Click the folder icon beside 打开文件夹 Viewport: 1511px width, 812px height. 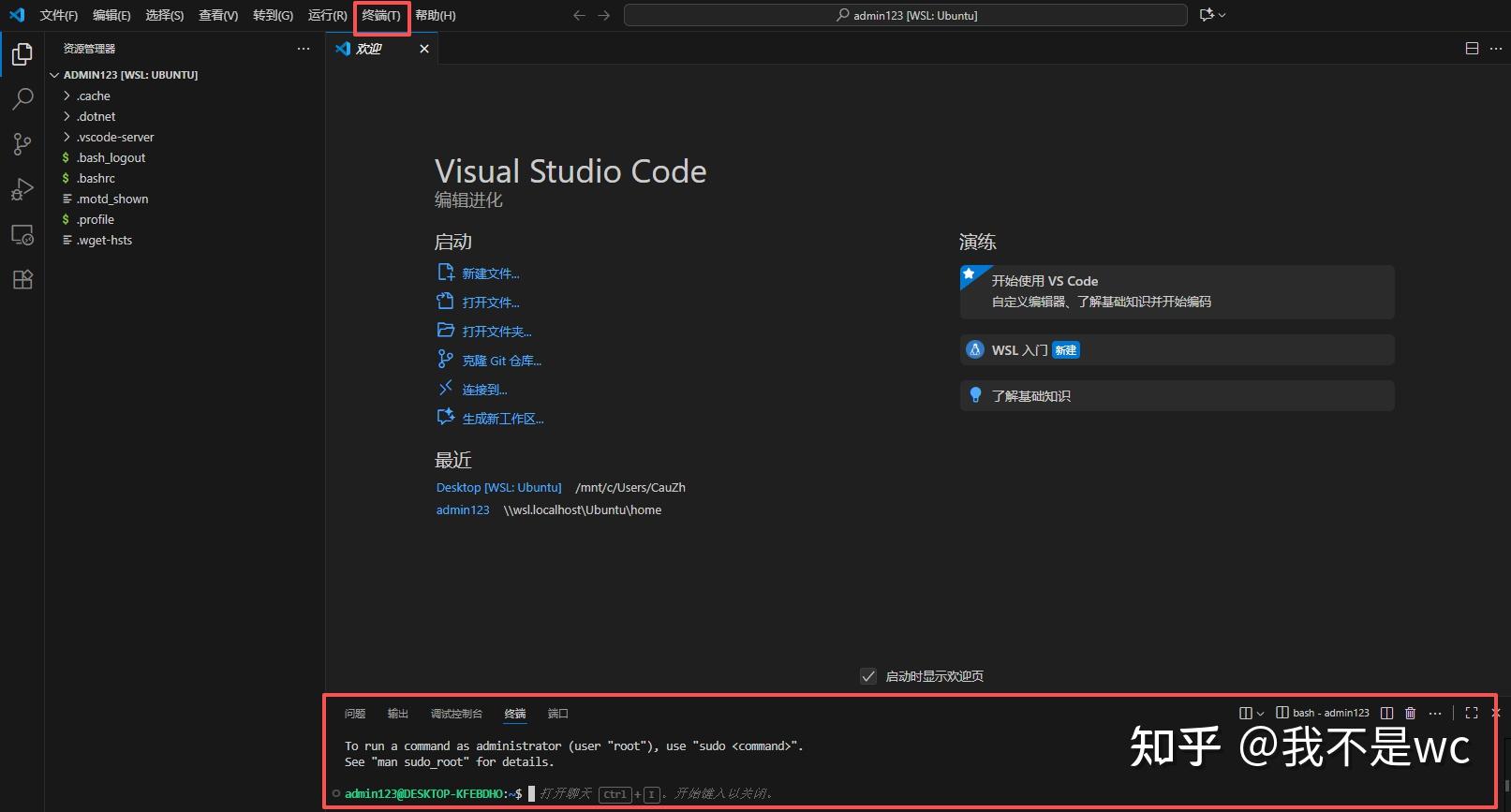click(x=446, y=331)
